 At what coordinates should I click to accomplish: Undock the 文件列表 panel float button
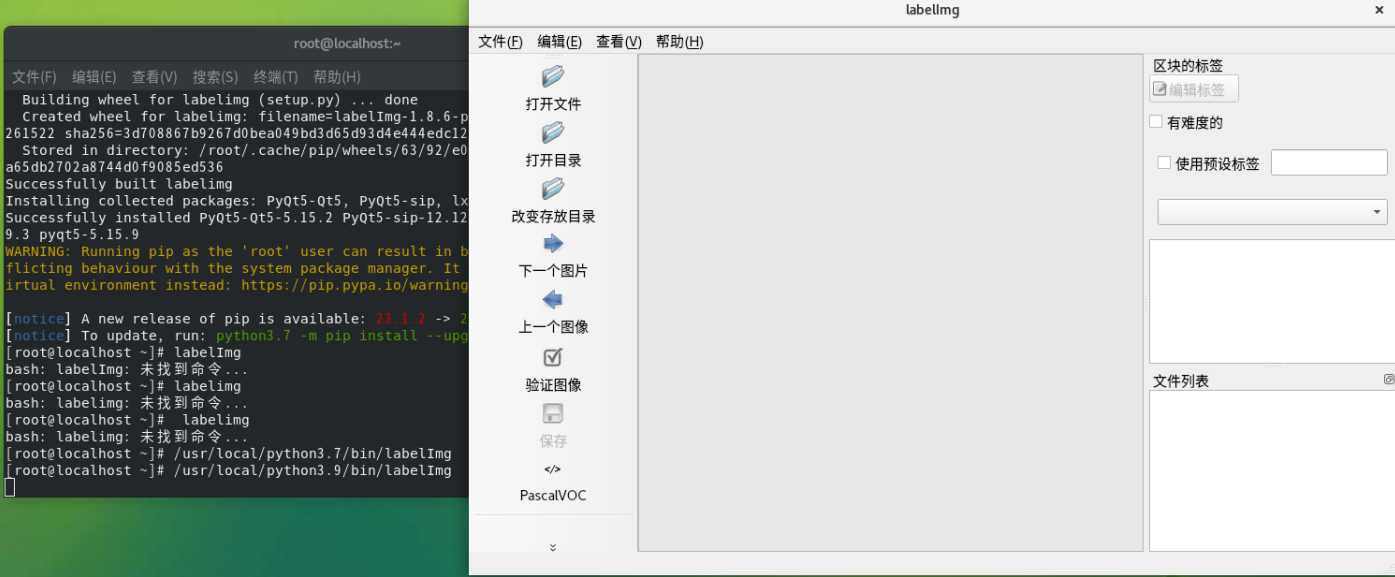point(1389,380)
